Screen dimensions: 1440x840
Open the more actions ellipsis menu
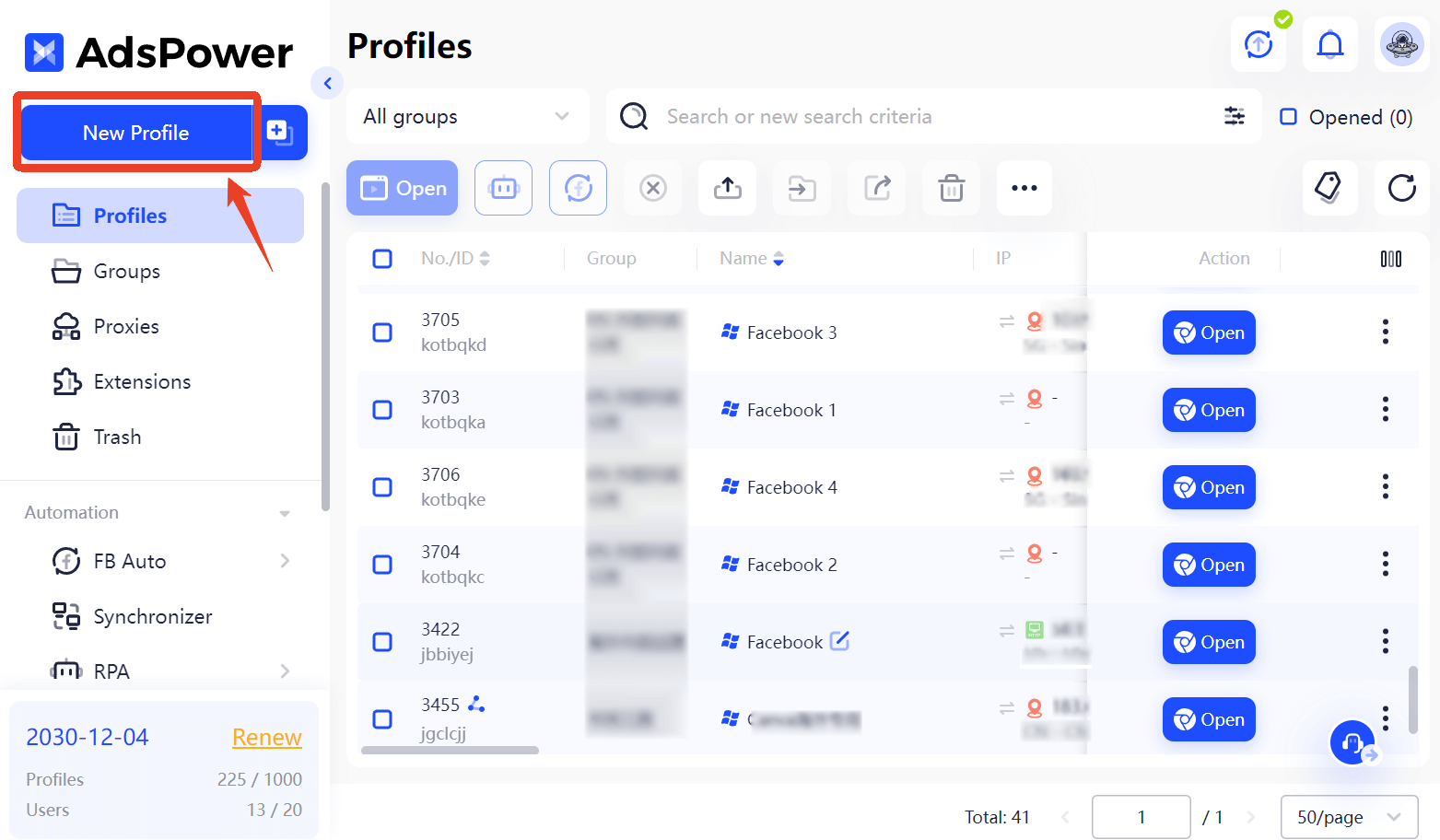[1024, 188]
